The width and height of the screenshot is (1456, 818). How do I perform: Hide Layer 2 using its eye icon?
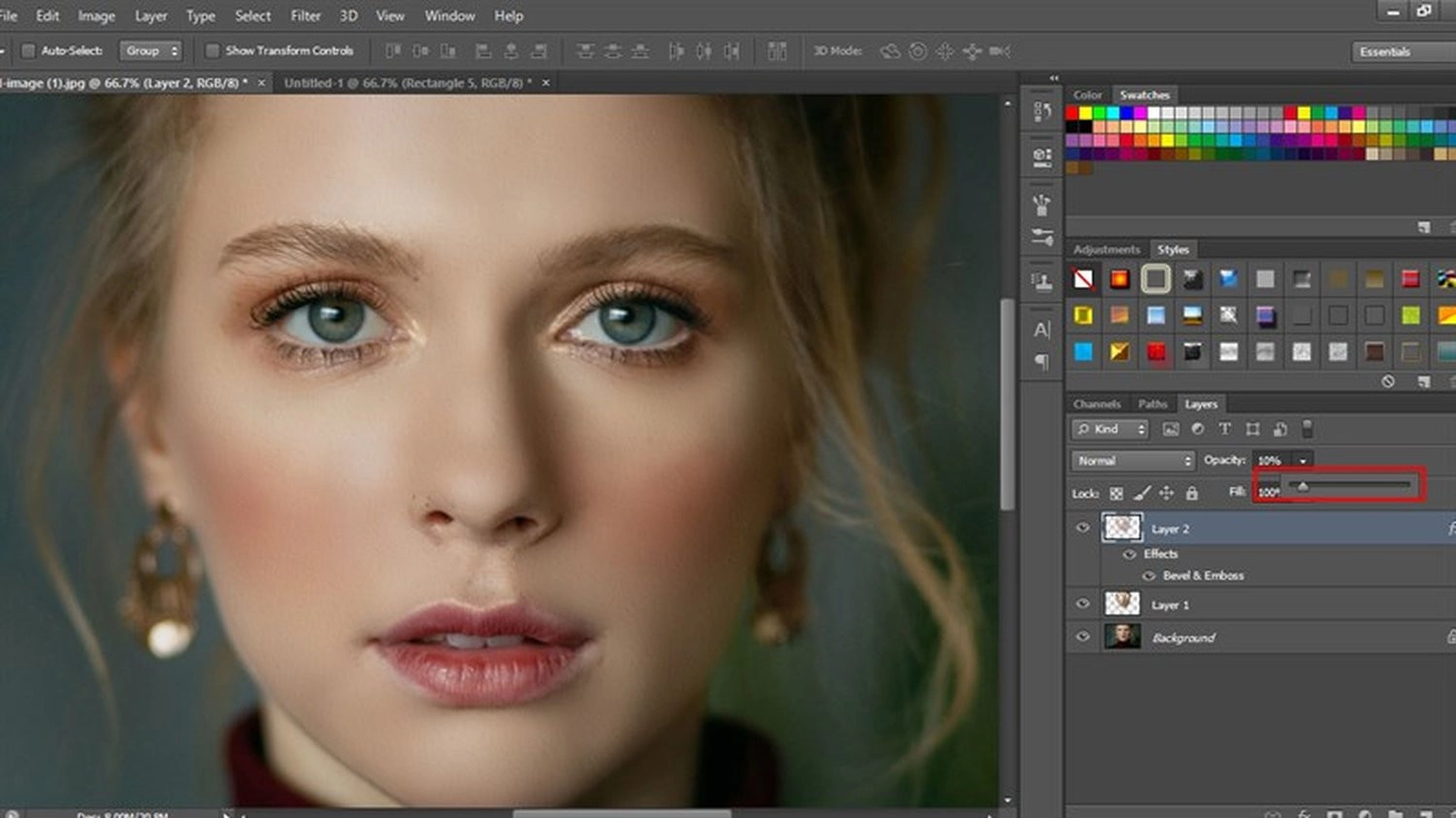click(x=1082, y=528)
